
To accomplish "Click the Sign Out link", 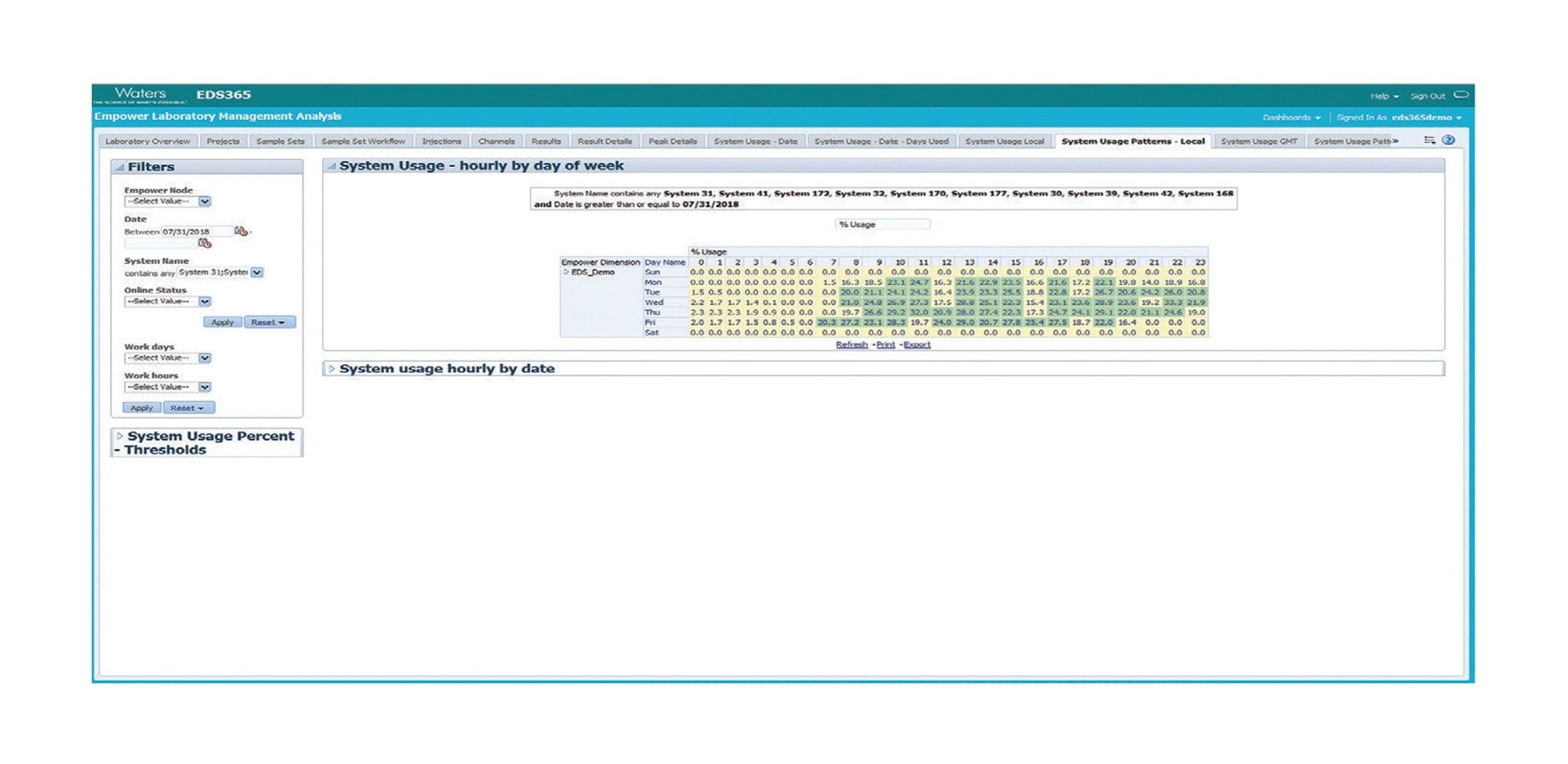I will [x=1428, y=96].
